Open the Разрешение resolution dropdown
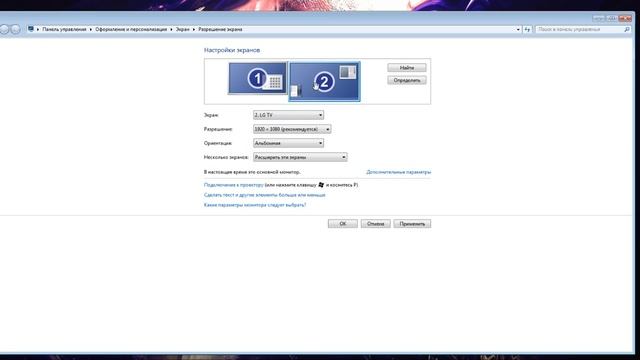 [x=292, y=129]
